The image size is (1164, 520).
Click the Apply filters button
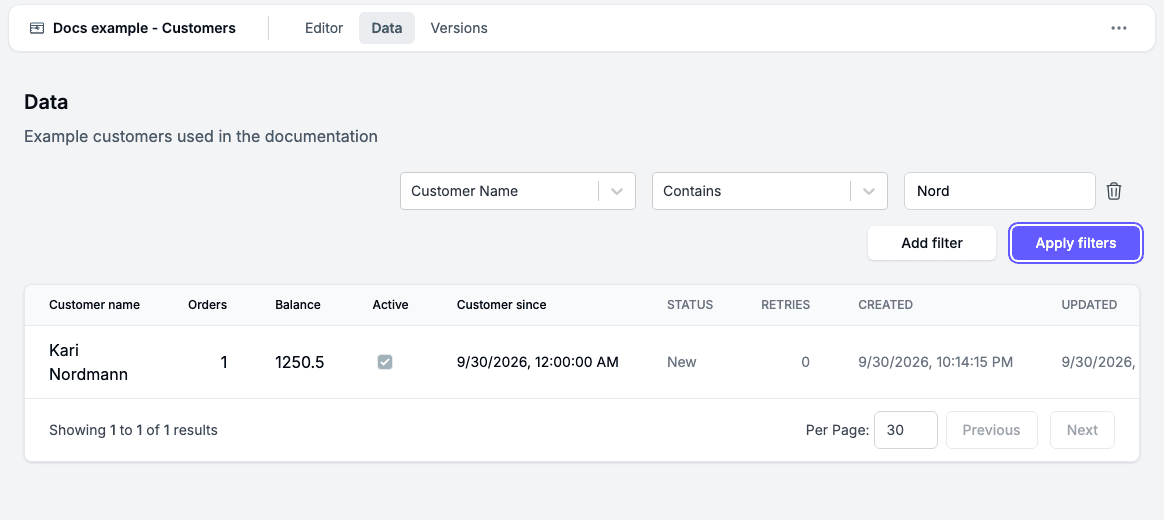tap(1076, 243)
